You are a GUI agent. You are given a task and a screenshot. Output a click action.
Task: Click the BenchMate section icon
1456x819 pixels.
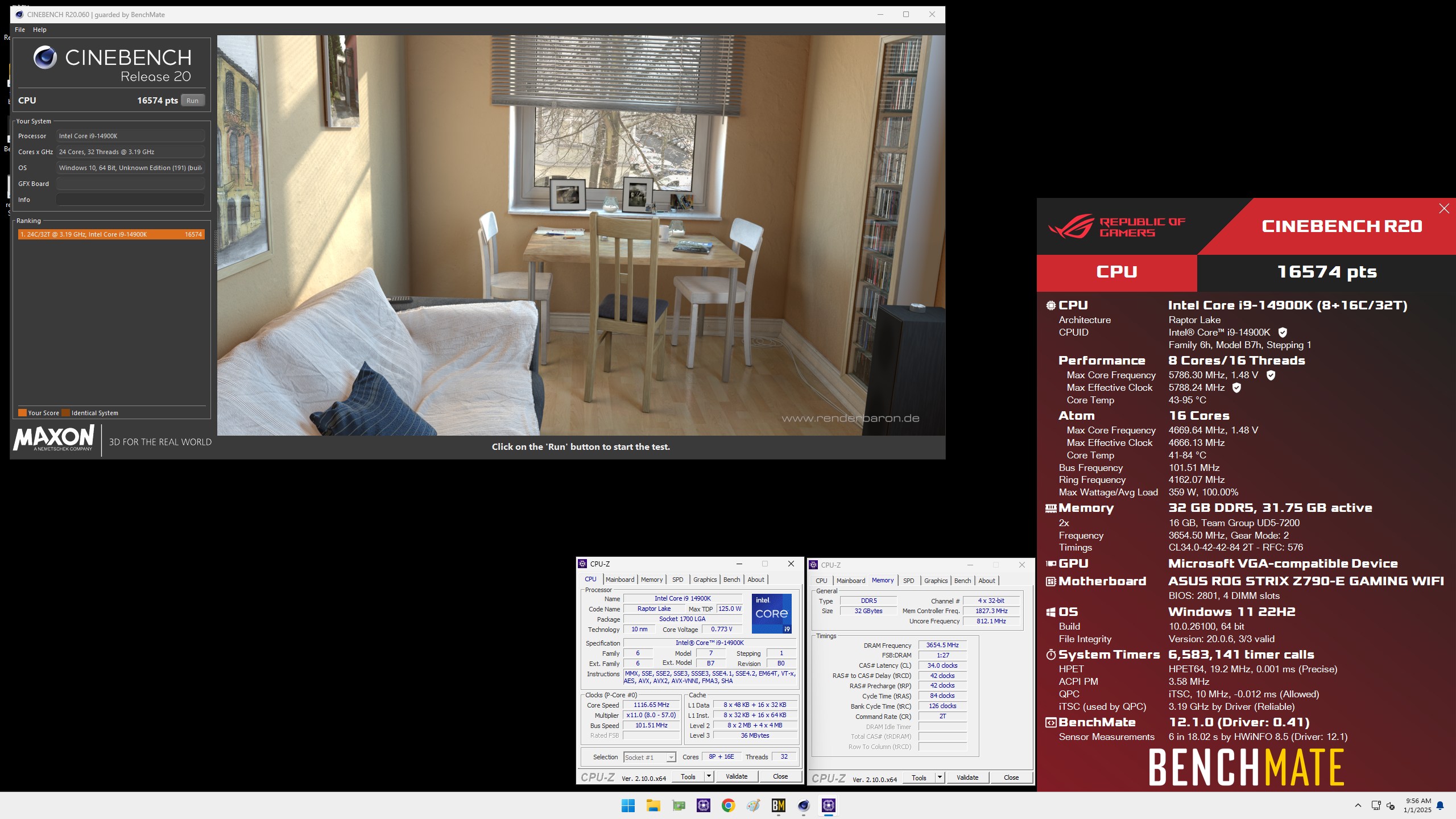[x=1051, y=722]
